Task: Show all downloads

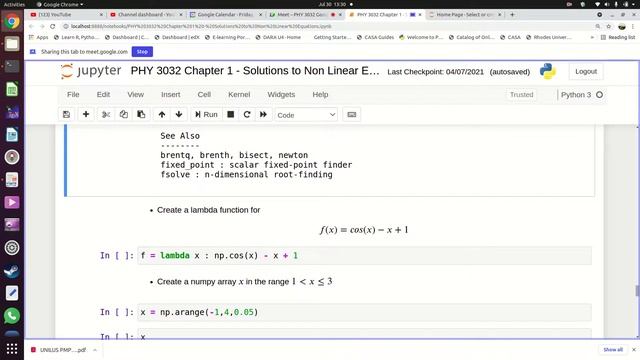Action: (x=613, y=350)
